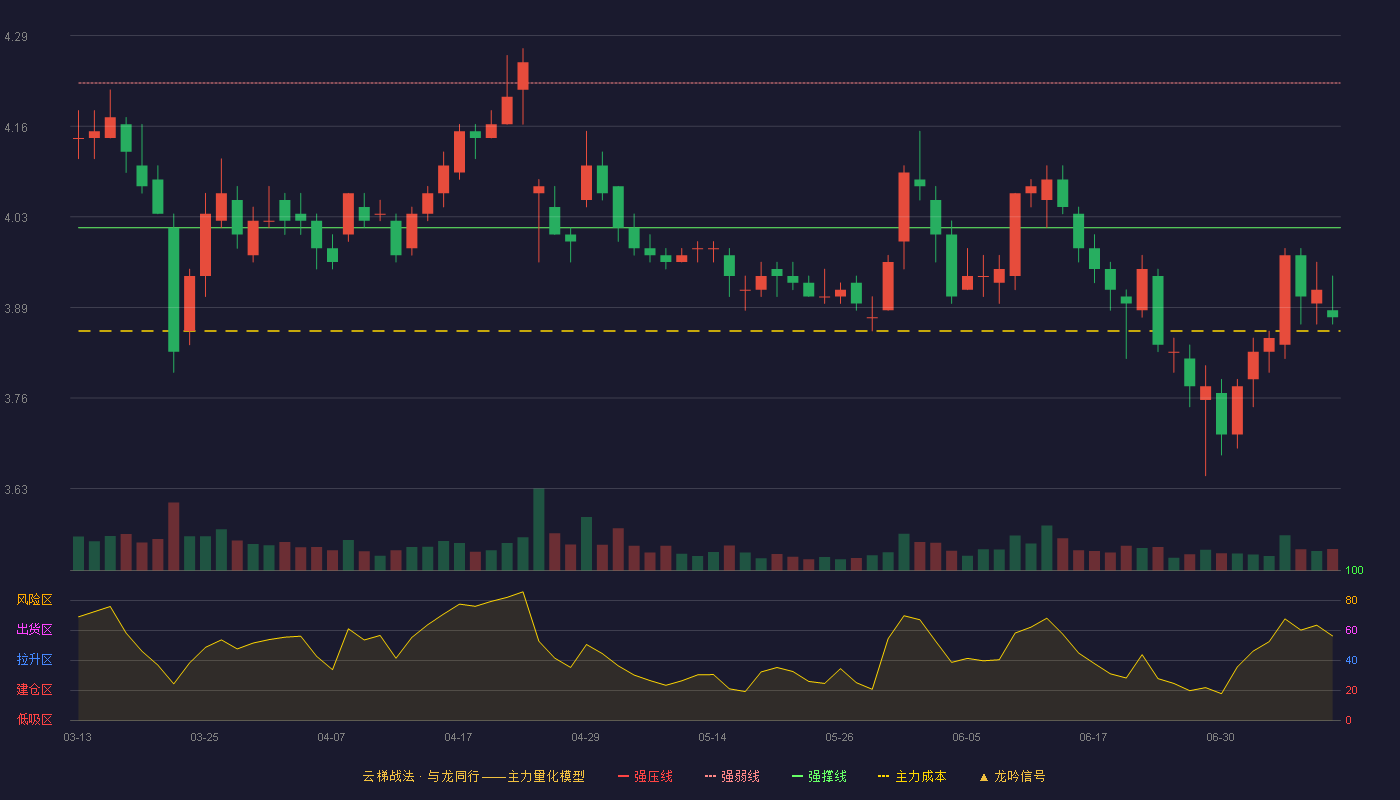Select the magenta 60 indicator scale value
Image resolution: width=1400 pixels, height=800 pixels.
pyautogui.click(x=1351, y=630)
